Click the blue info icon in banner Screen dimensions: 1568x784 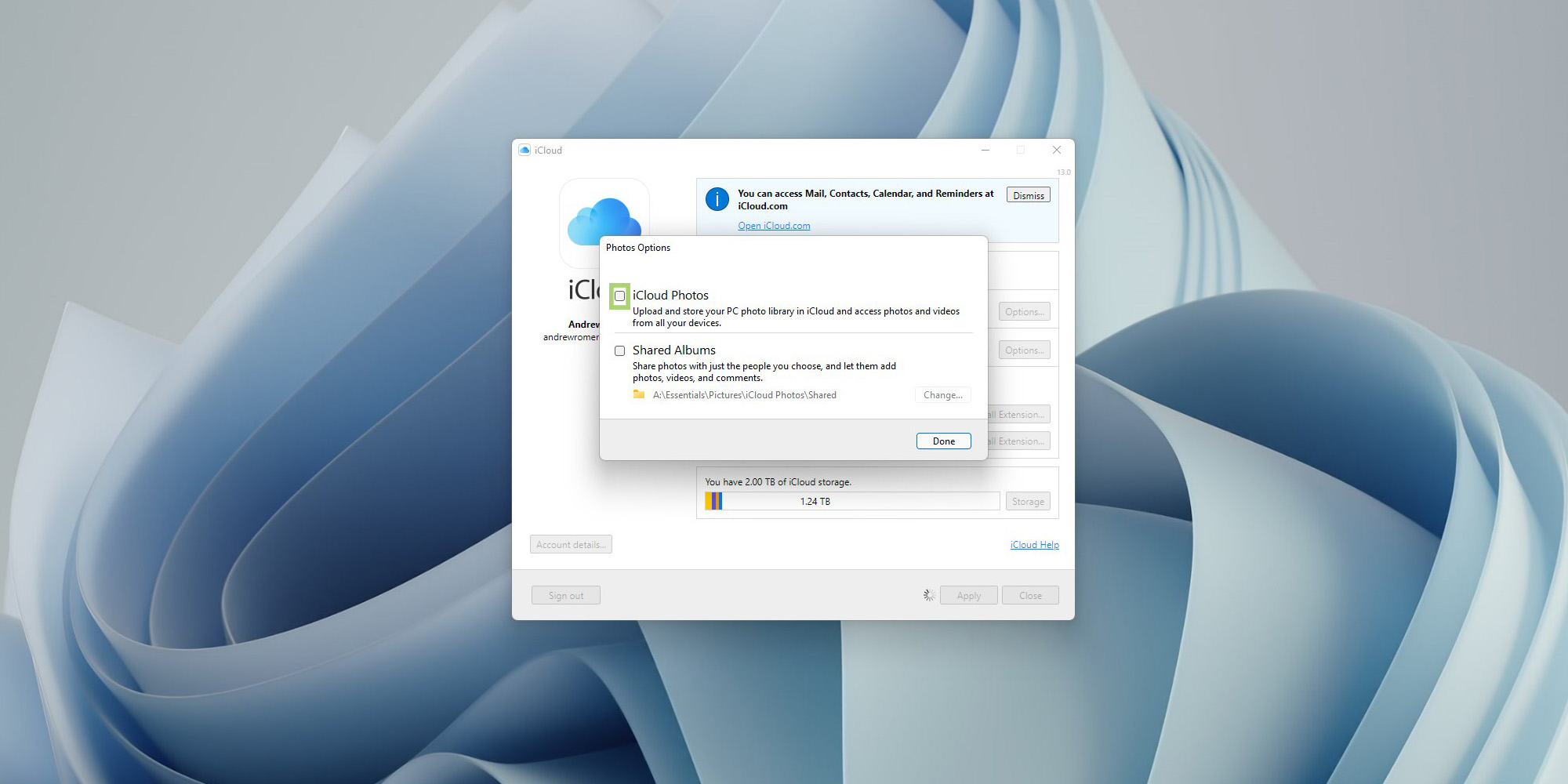[717, 200]
